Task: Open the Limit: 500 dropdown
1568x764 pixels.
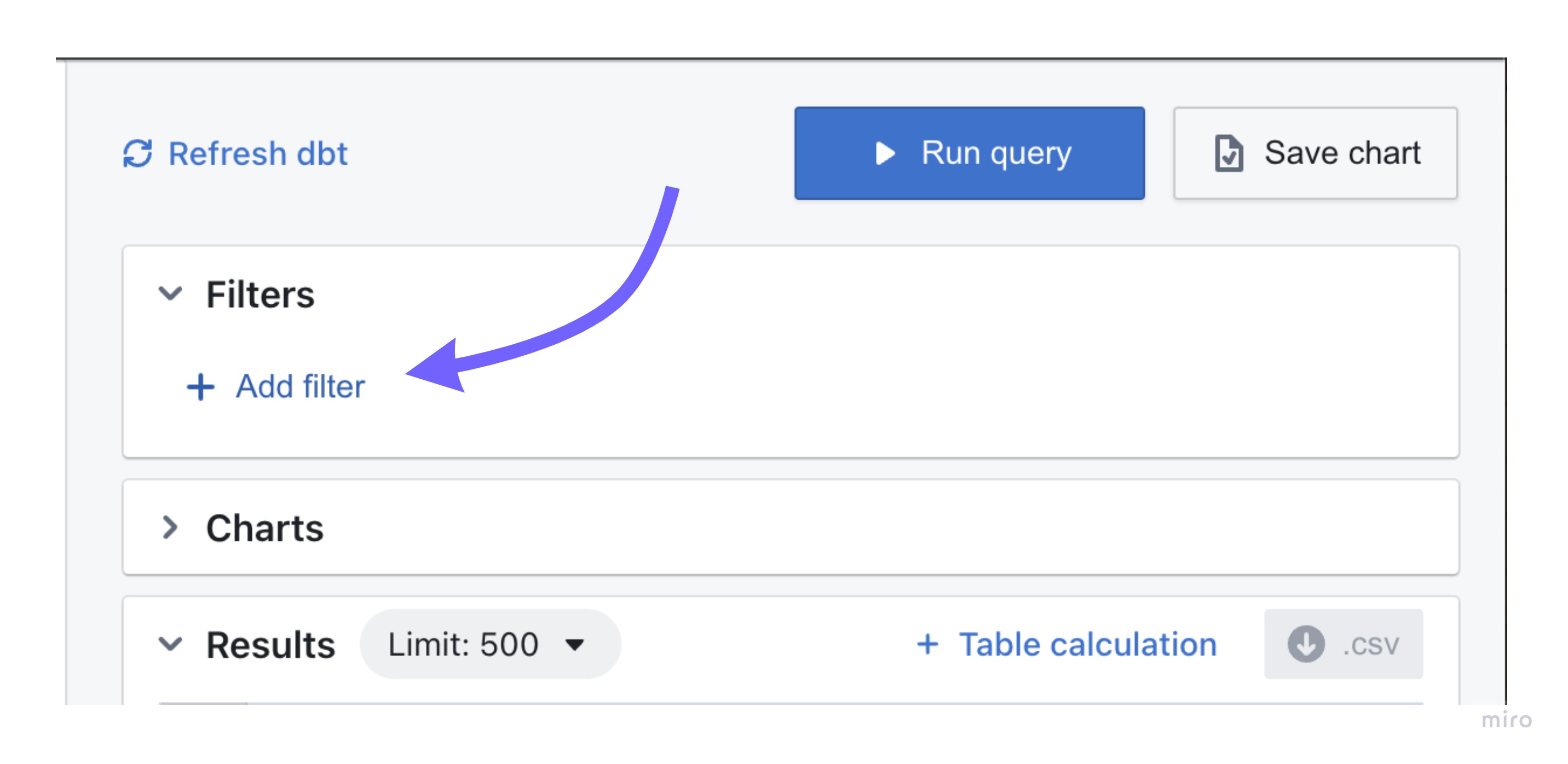Action: click(x=490, y=644)
